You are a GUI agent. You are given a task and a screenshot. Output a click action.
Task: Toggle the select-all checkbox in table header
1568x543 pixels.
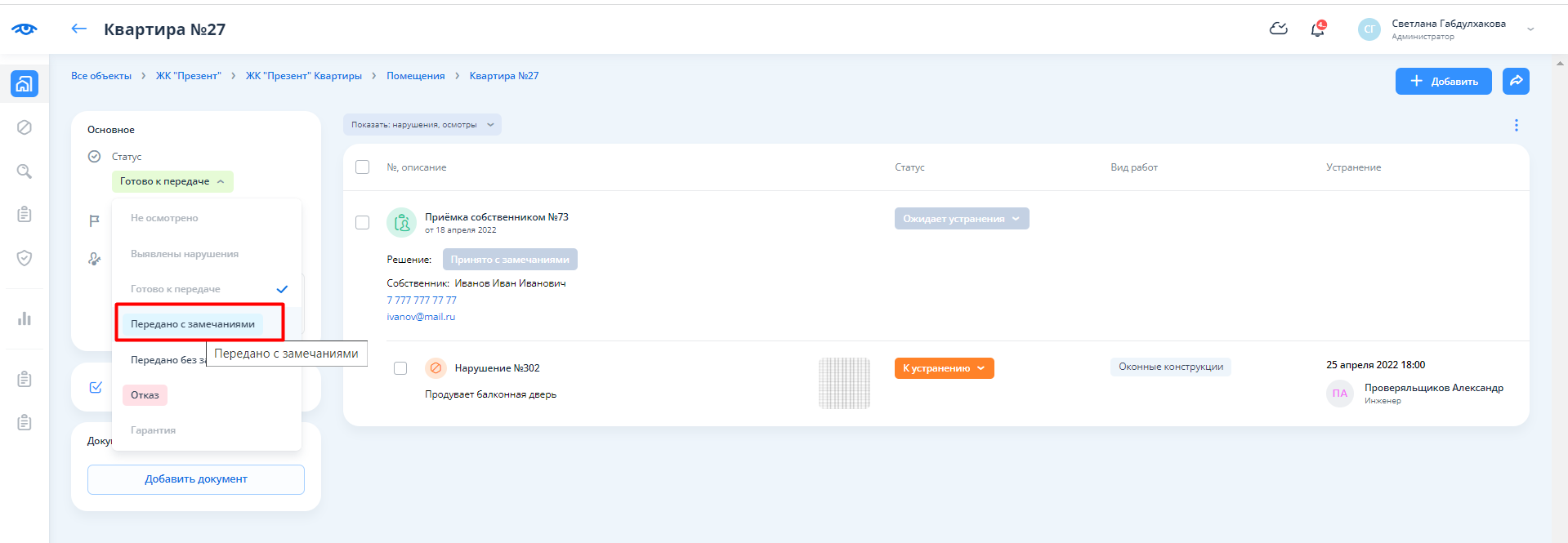(x=363, y=167)
